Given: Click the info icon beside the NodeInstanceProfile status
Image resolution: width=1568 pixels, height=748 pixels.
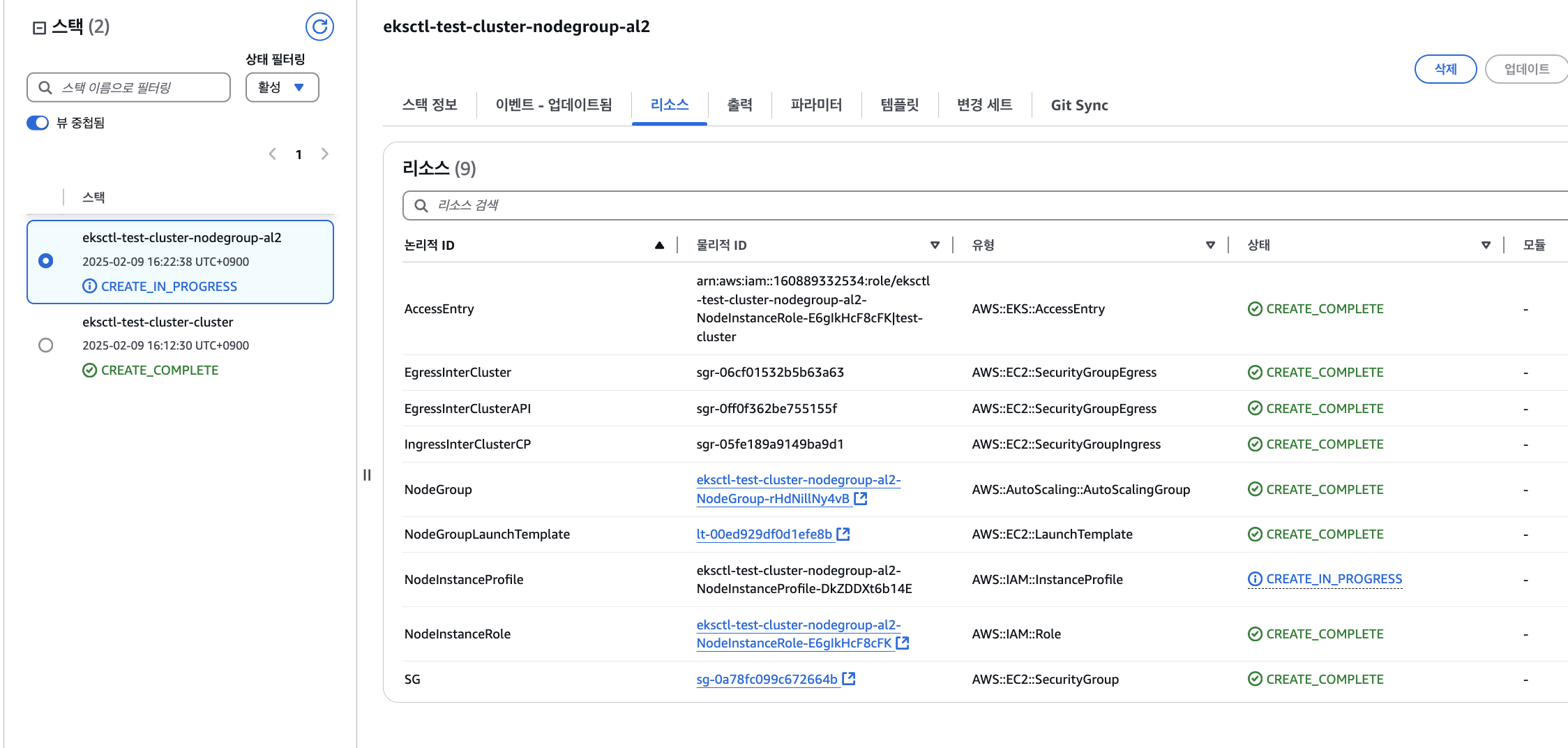Looking at the screenshot, I should coord(1255,579).
